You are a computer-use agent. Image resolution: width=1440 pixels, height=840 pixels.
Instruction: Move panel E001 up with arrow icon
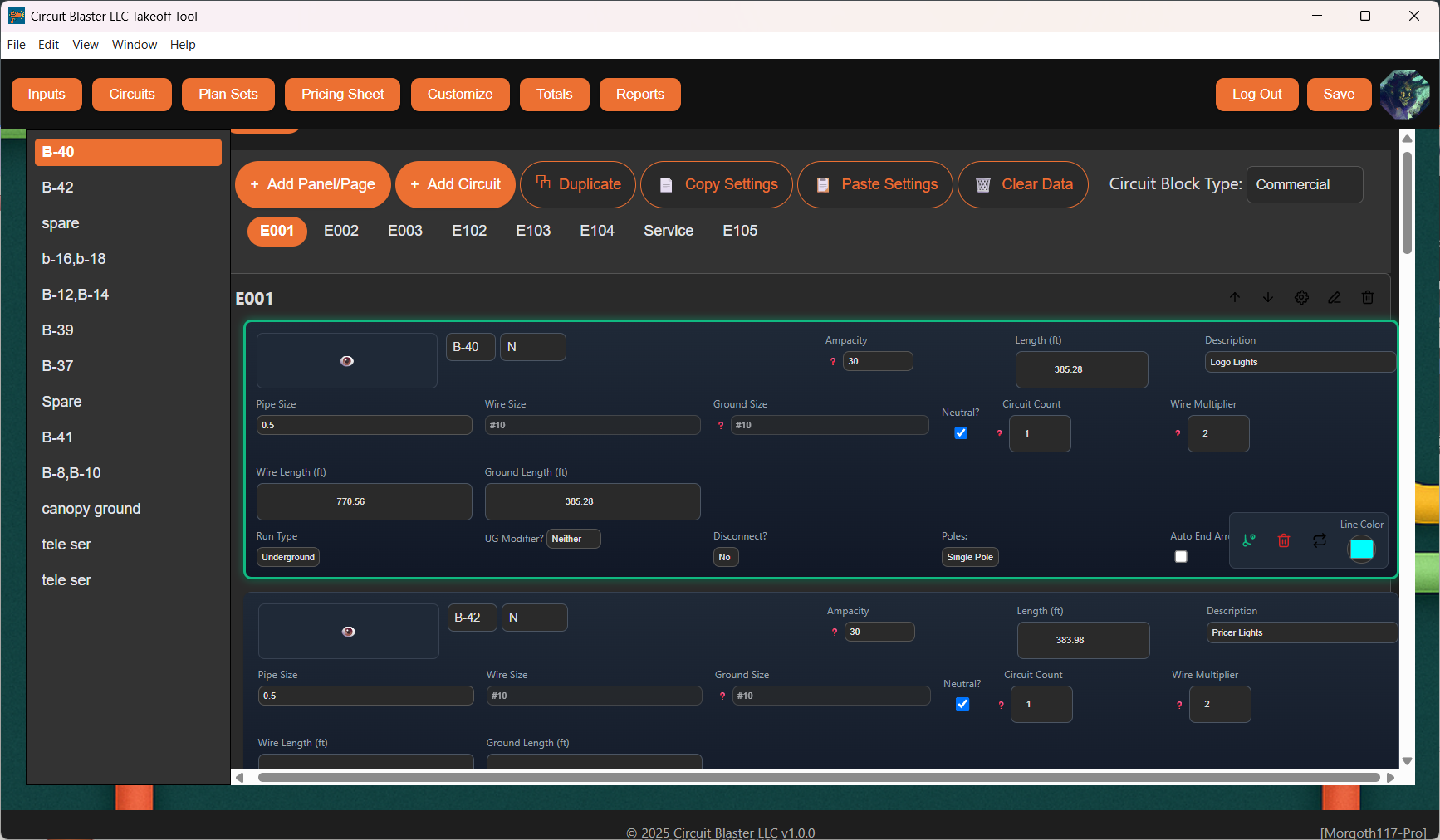tap(1235, 297)
